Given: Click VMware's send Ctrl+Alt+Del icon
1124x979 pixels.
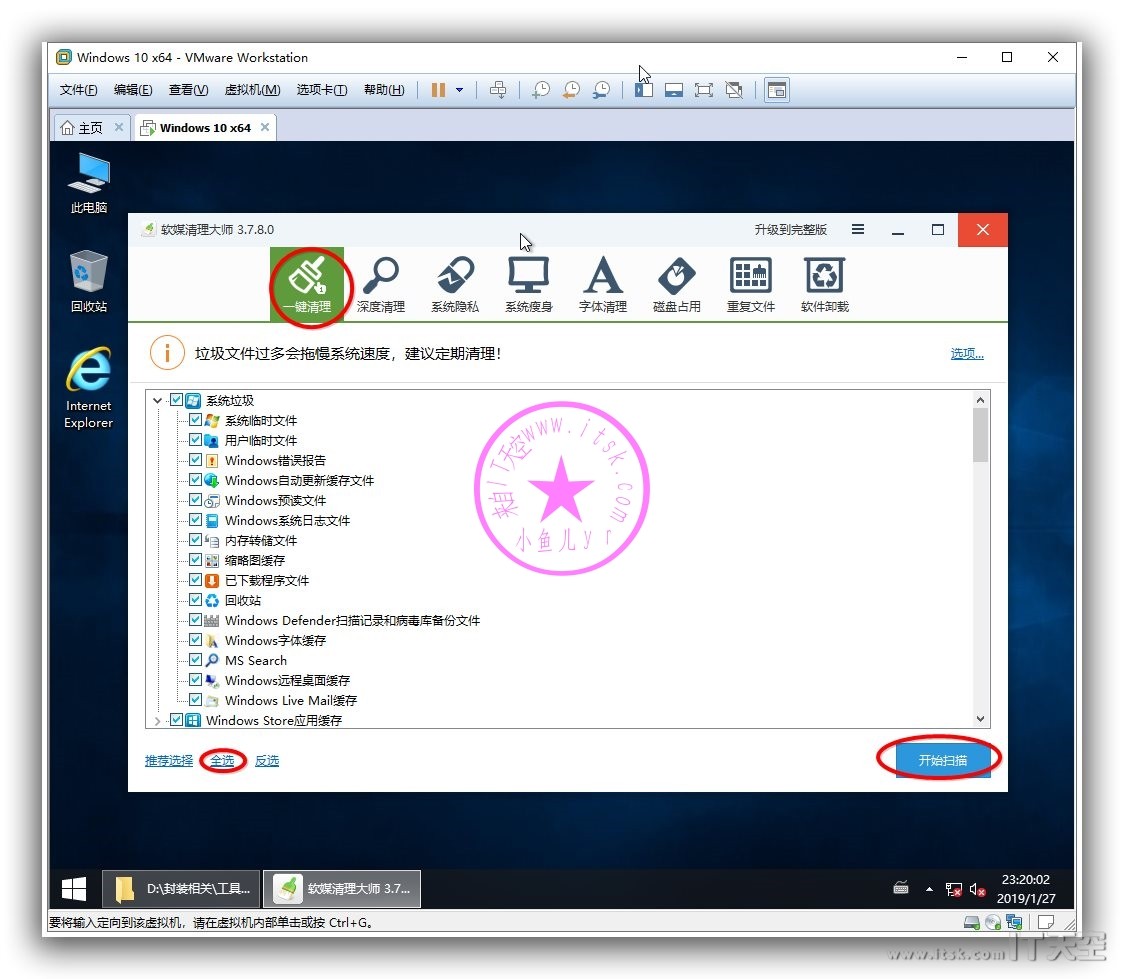Looking at the screenshot, I should (x=497, y=90).
